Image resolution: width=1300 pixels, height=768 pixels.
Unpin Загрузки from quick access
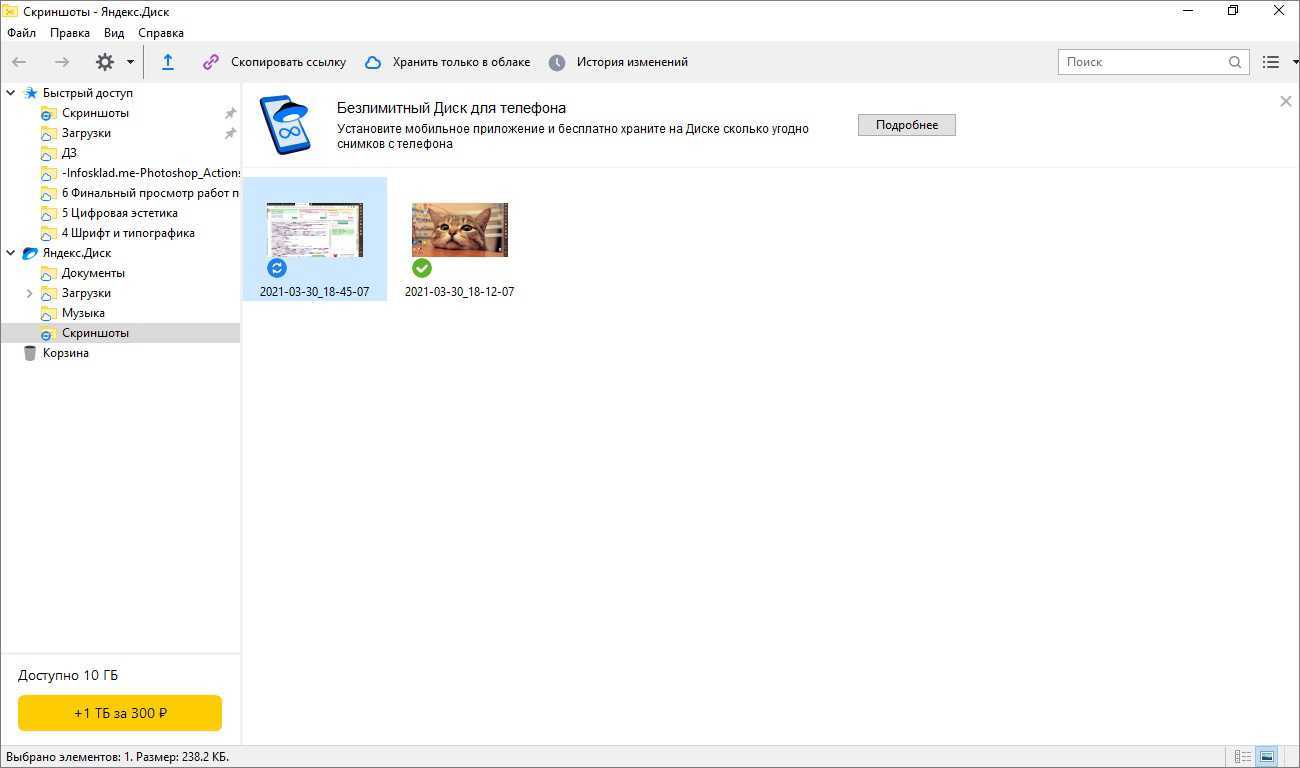coord(230,133)
